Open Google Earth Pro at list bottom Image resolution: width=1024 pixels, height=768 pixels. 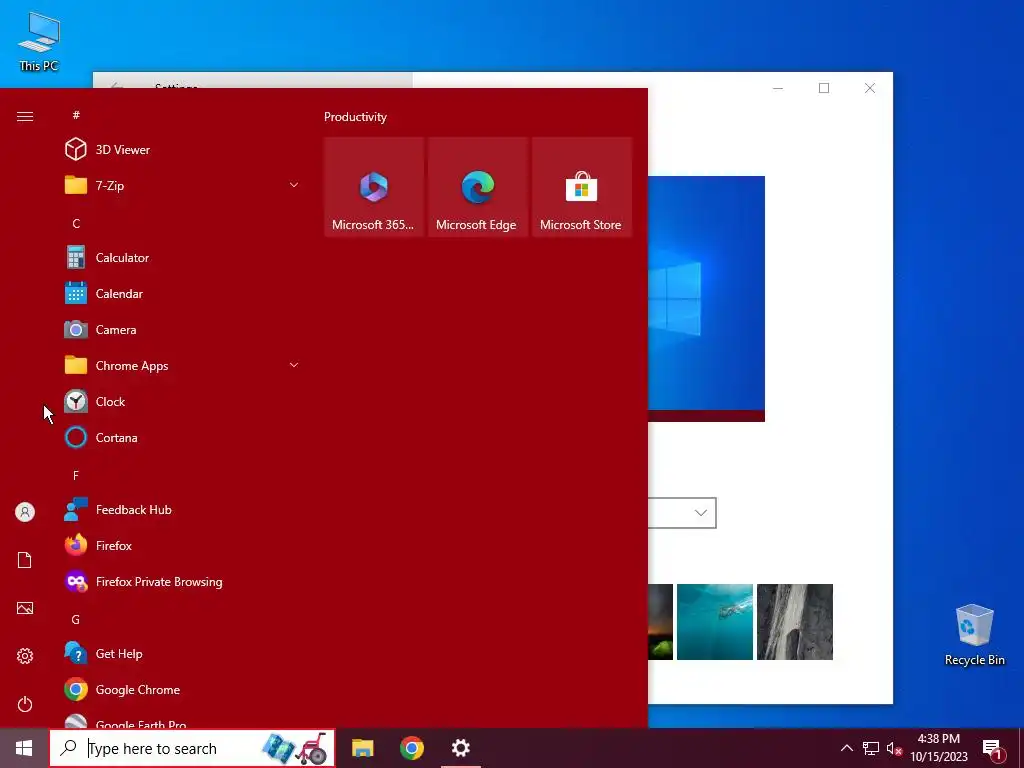[x=182, y=721]
